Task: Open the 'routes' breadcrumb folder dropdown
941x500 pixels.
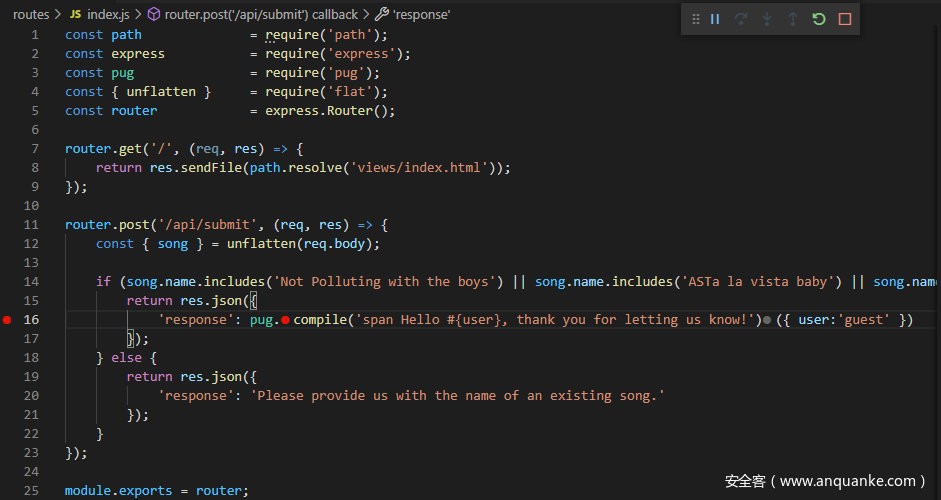Action: click(31, 15)
